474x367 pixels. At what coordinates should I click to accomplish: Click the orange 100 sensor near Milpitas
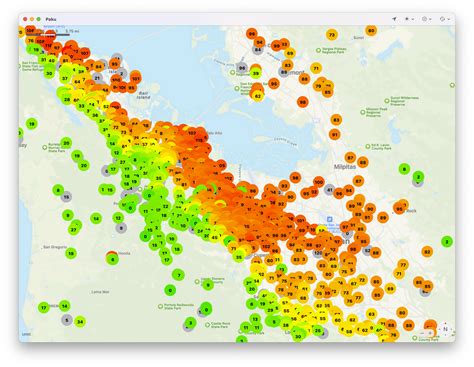[x=318, y=182]
